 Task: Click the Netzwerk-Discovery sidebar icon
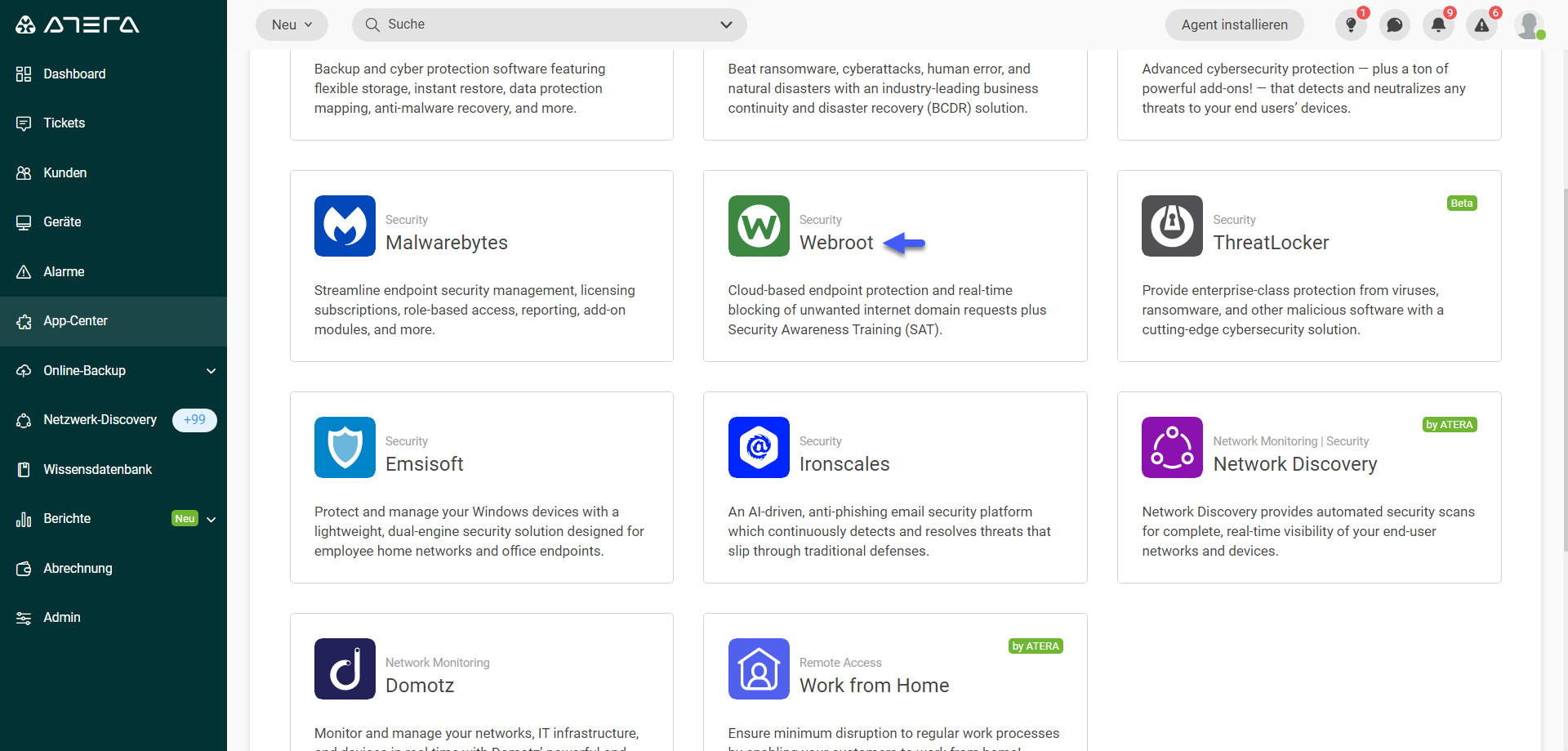pos(24,420)
